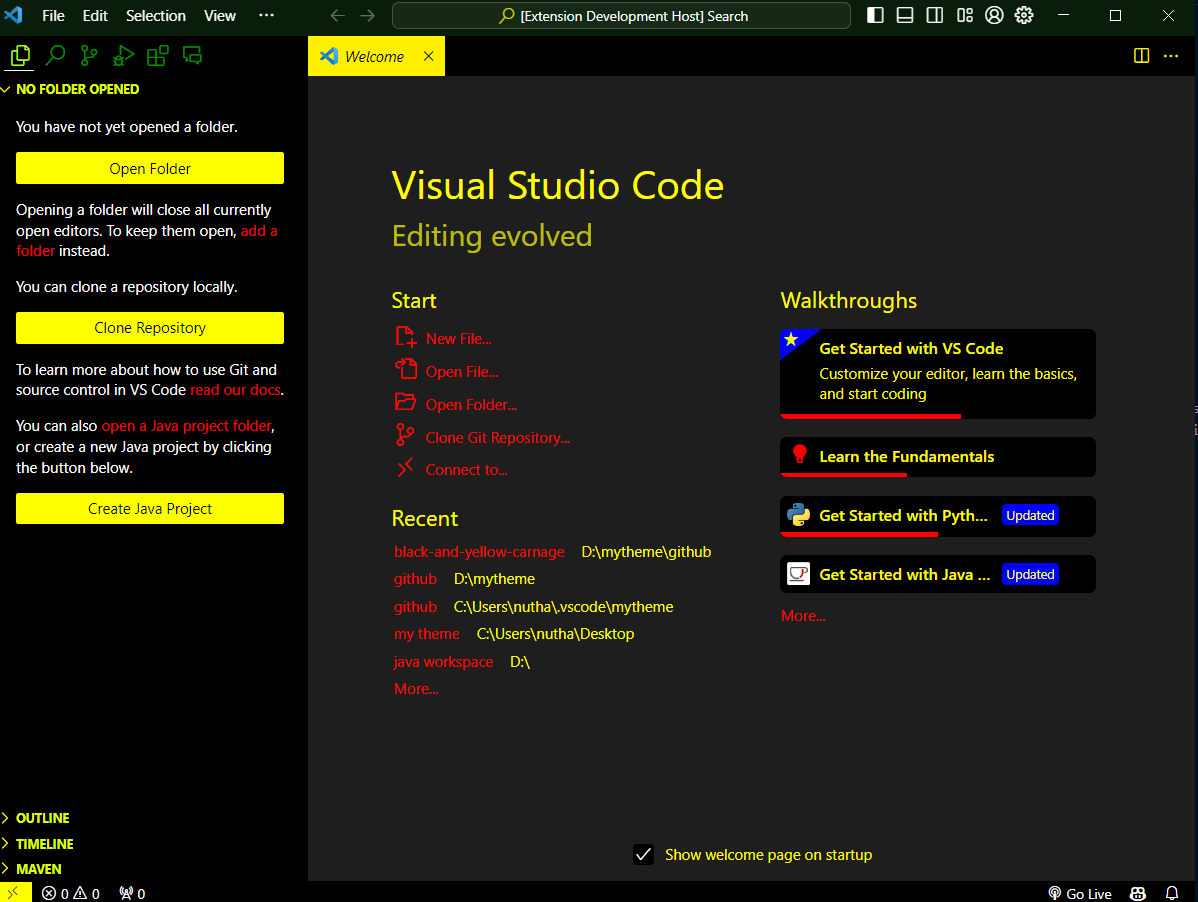Close the Welcome tab
Viewport: 1198px width, 902px height.
coord(429,56)
